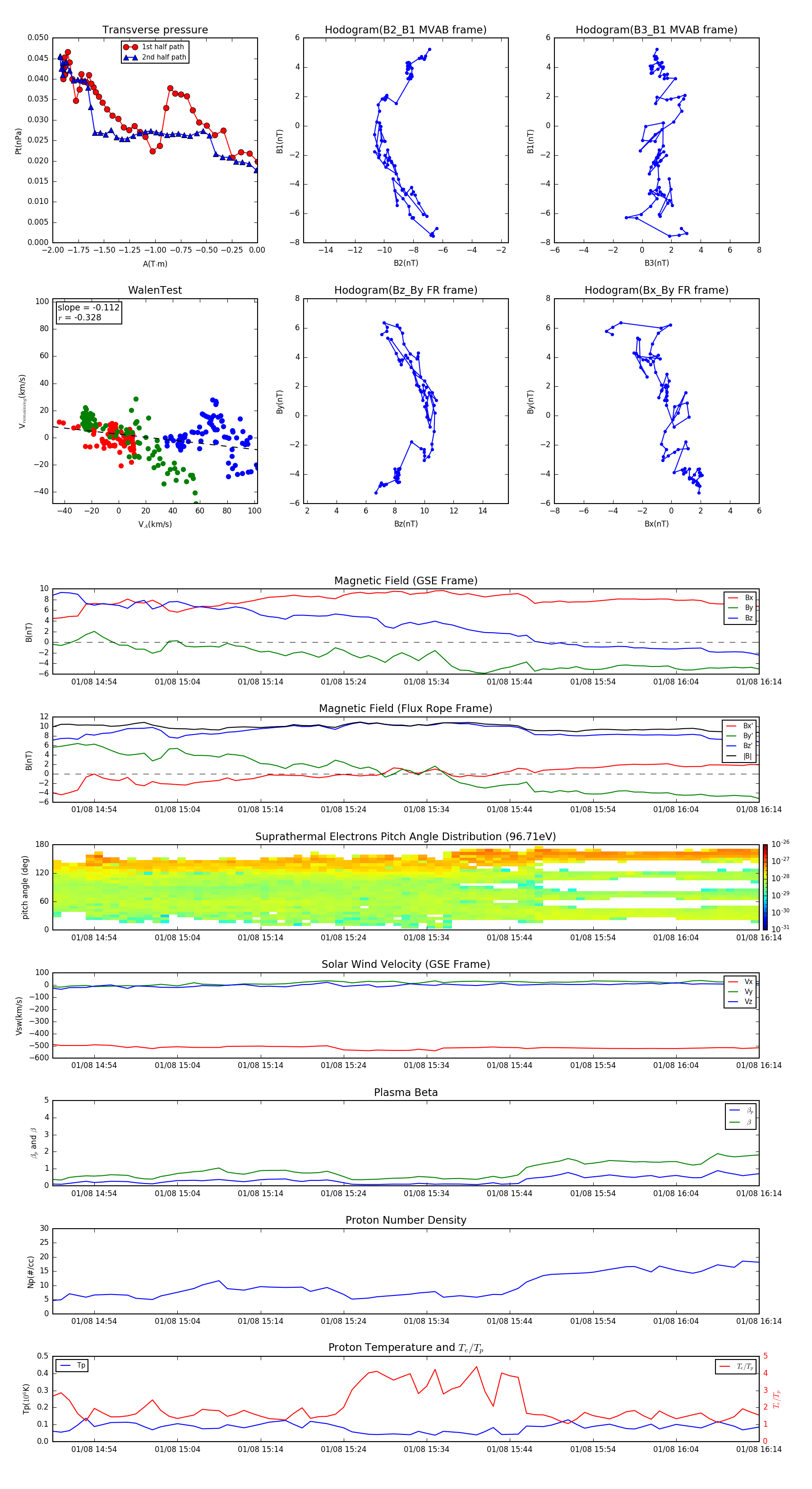Click the βp entry in the Plasma Beta legend
Image resolution: width=812 pixels, height=1489 pixels.
pos(741,1110)
